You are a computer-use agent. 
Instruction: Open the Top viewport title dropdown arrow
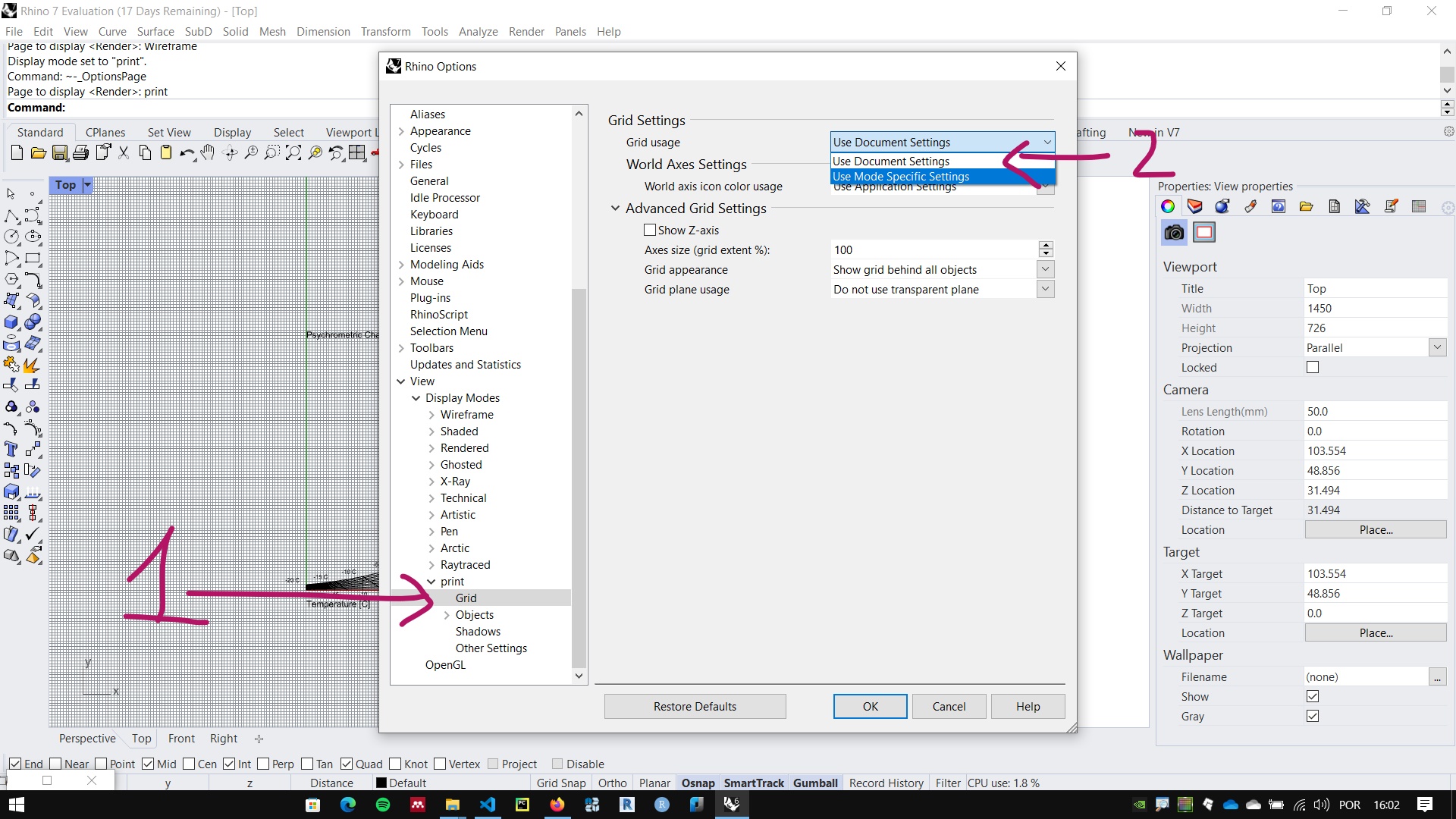pyautogui.click(x=87, y=185)
